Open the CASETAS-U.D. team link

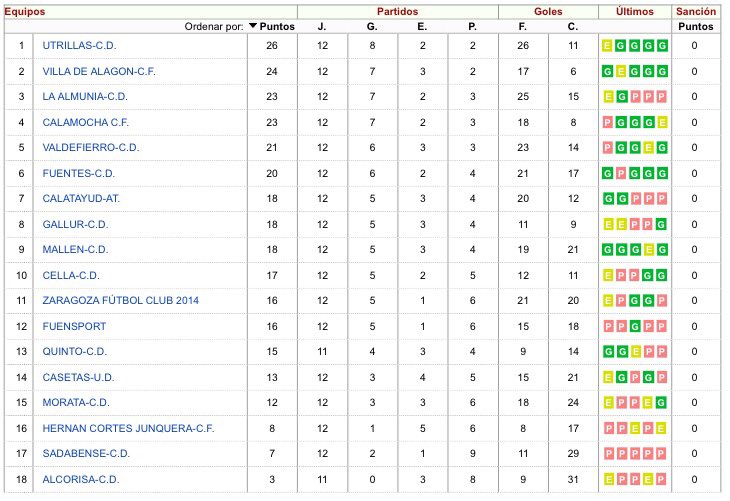(x=78, y=378)
